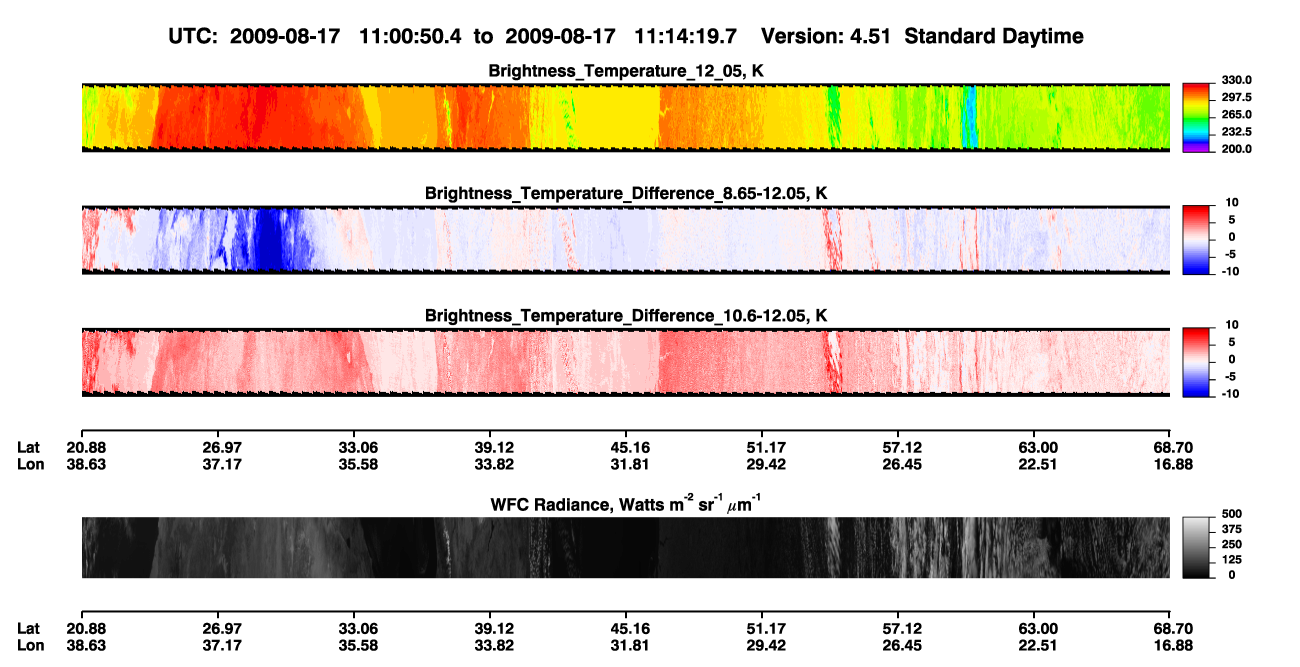Click the WFC radiance grayscale image strip
1300x667 pixels.
click(625, 547)
